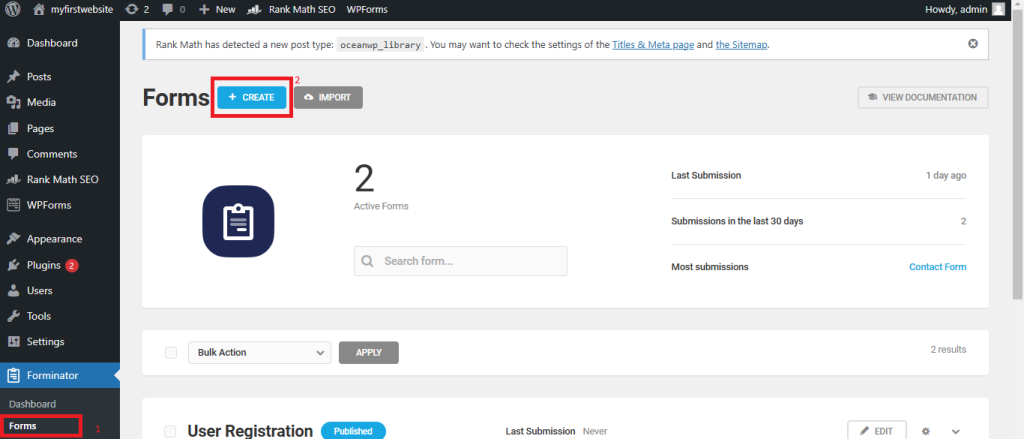1024x439 pixels.
Task: Open the Bulk Action dropdown
Action: point(259,352)
